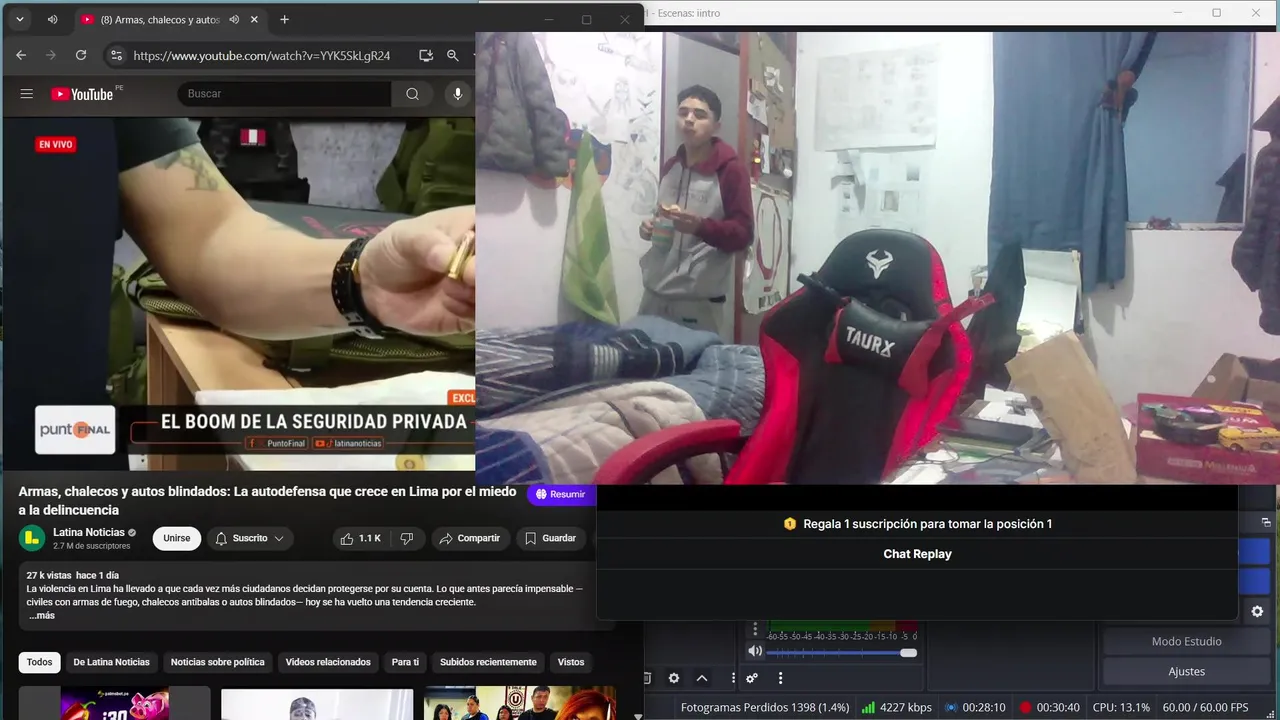Save video with the Guardar button
Viewport: 1280px width, 720px height.
[x=551, y=538]
